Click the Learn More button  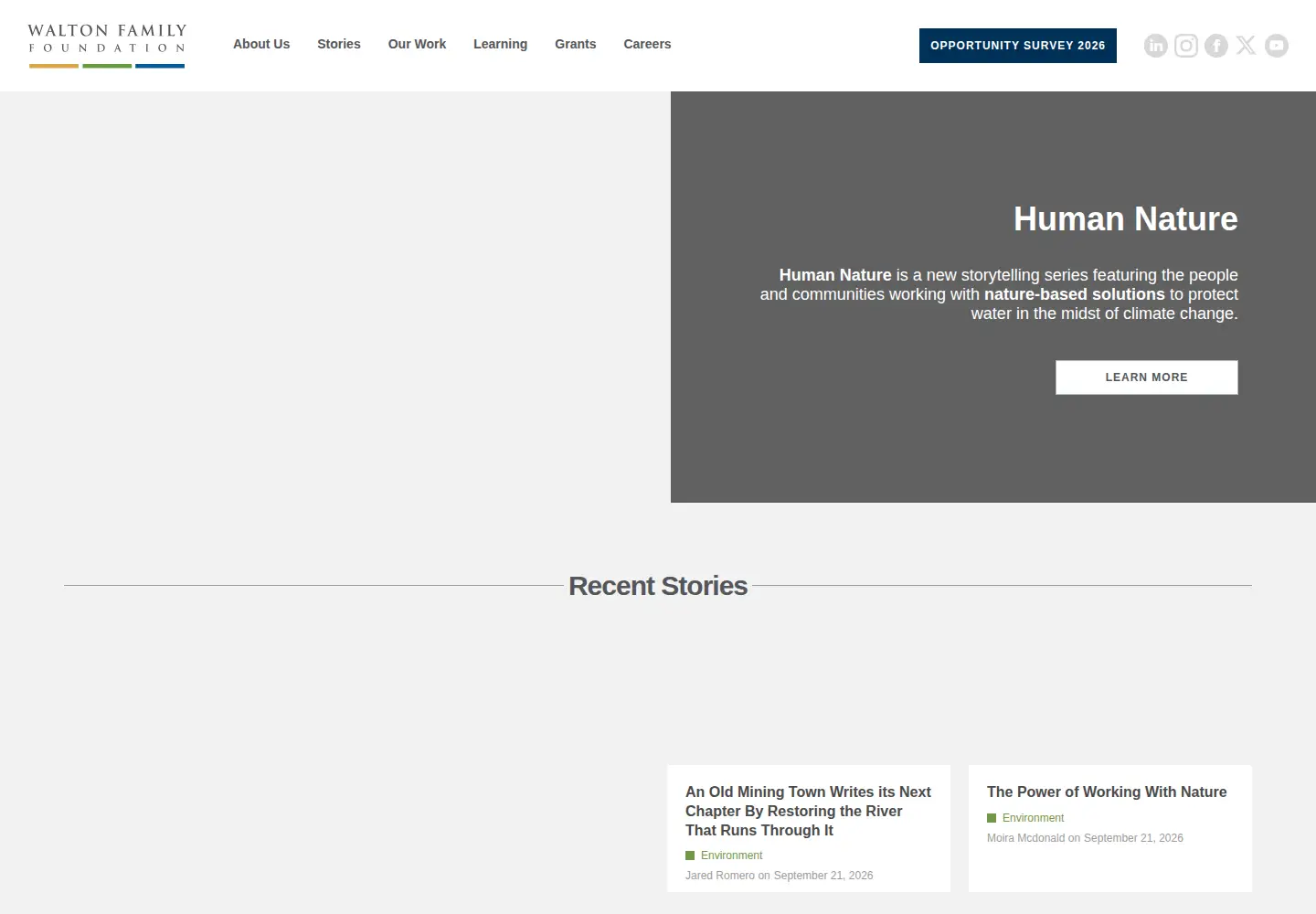(1147, 377)
